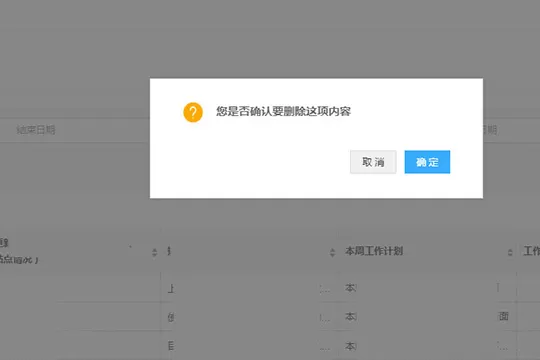Click the orange question mark icon
The height and width of the screenshot is (360, 540).
[x=193, y=112]
